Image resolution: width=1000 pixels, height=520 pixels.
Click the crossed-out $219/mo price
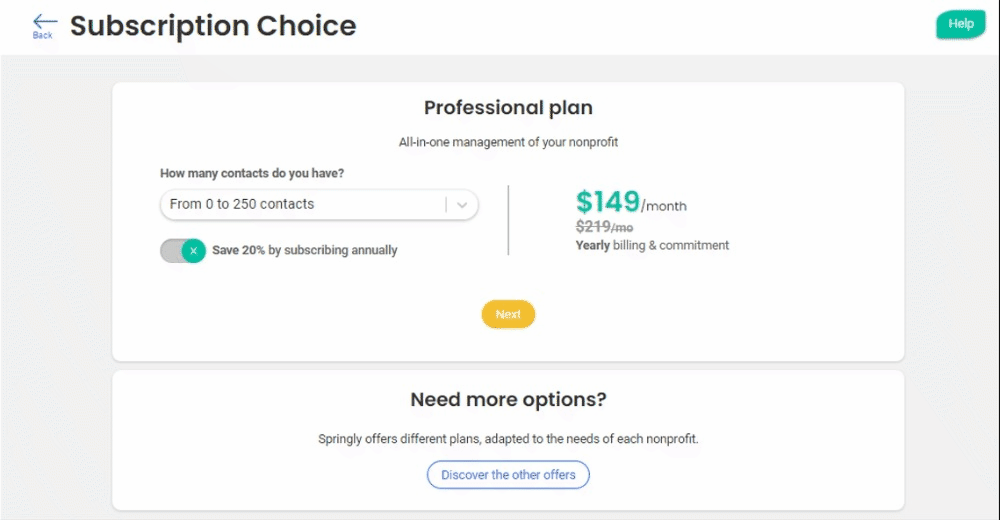point(604,227)
